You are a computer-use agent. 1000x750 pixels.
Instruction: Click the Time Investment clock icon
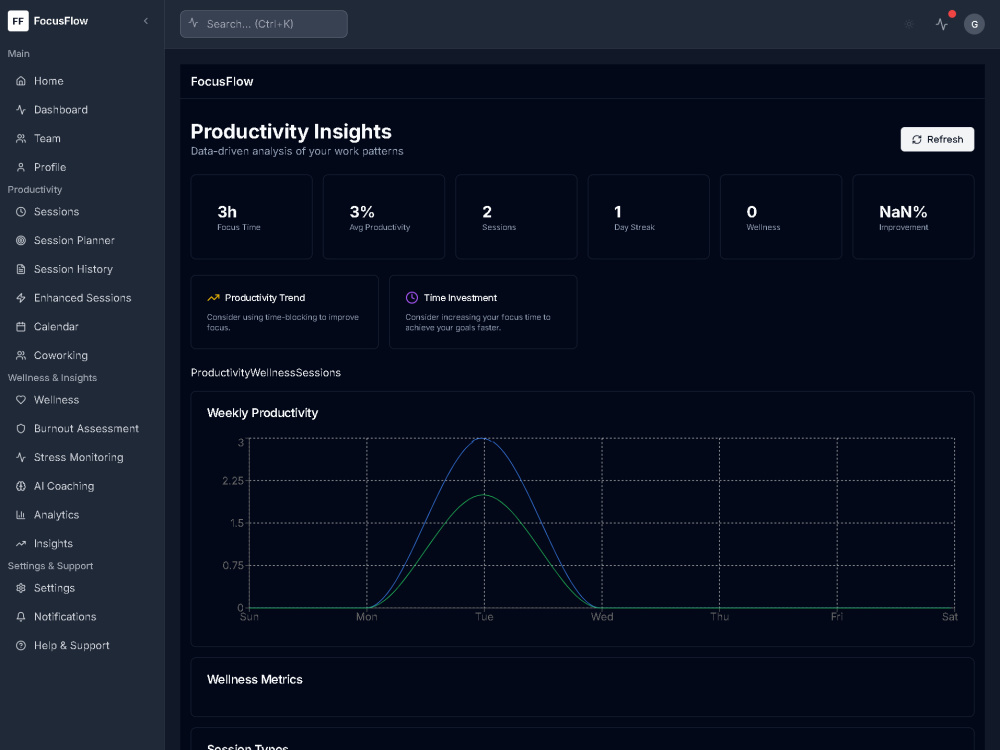coord(412,298)
